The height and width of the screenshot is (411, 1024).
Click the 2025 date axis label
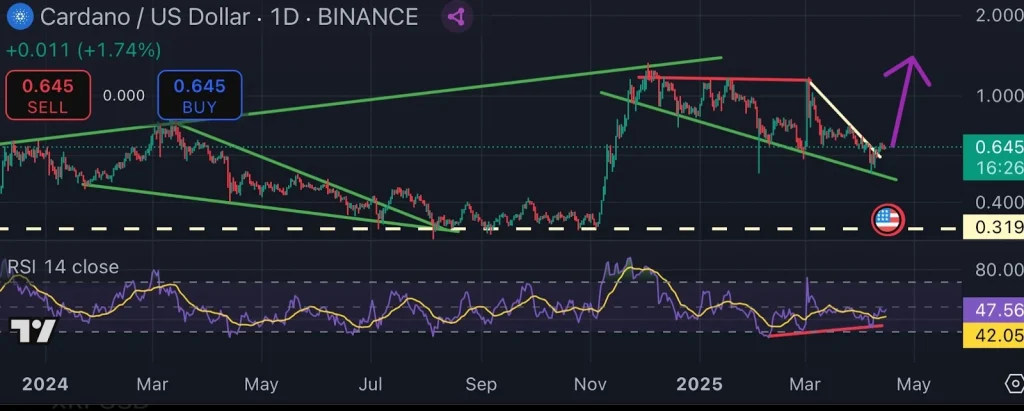(699, 384)
